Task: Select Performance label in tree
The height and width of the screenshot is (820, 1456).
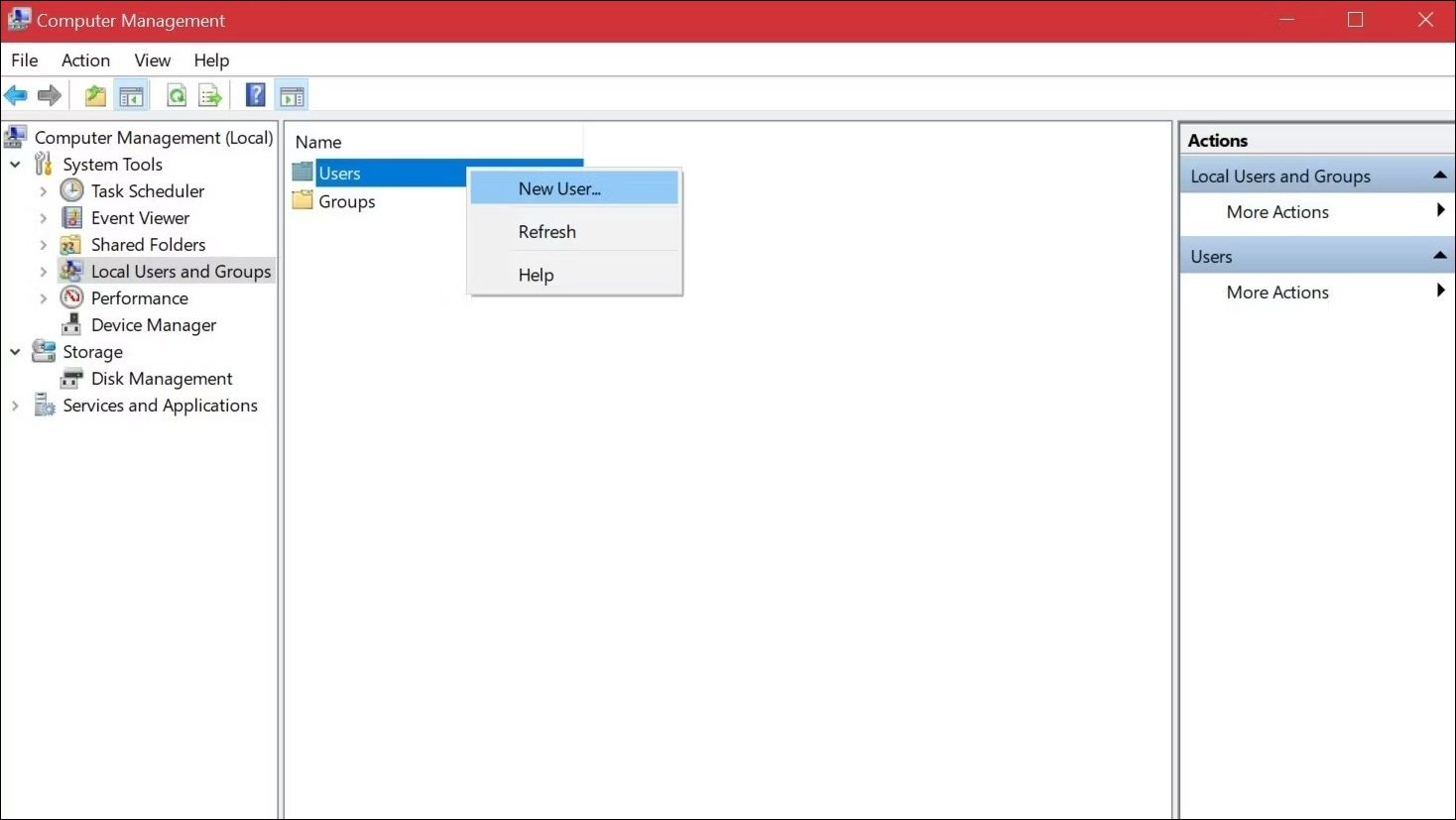Action: 140,298
